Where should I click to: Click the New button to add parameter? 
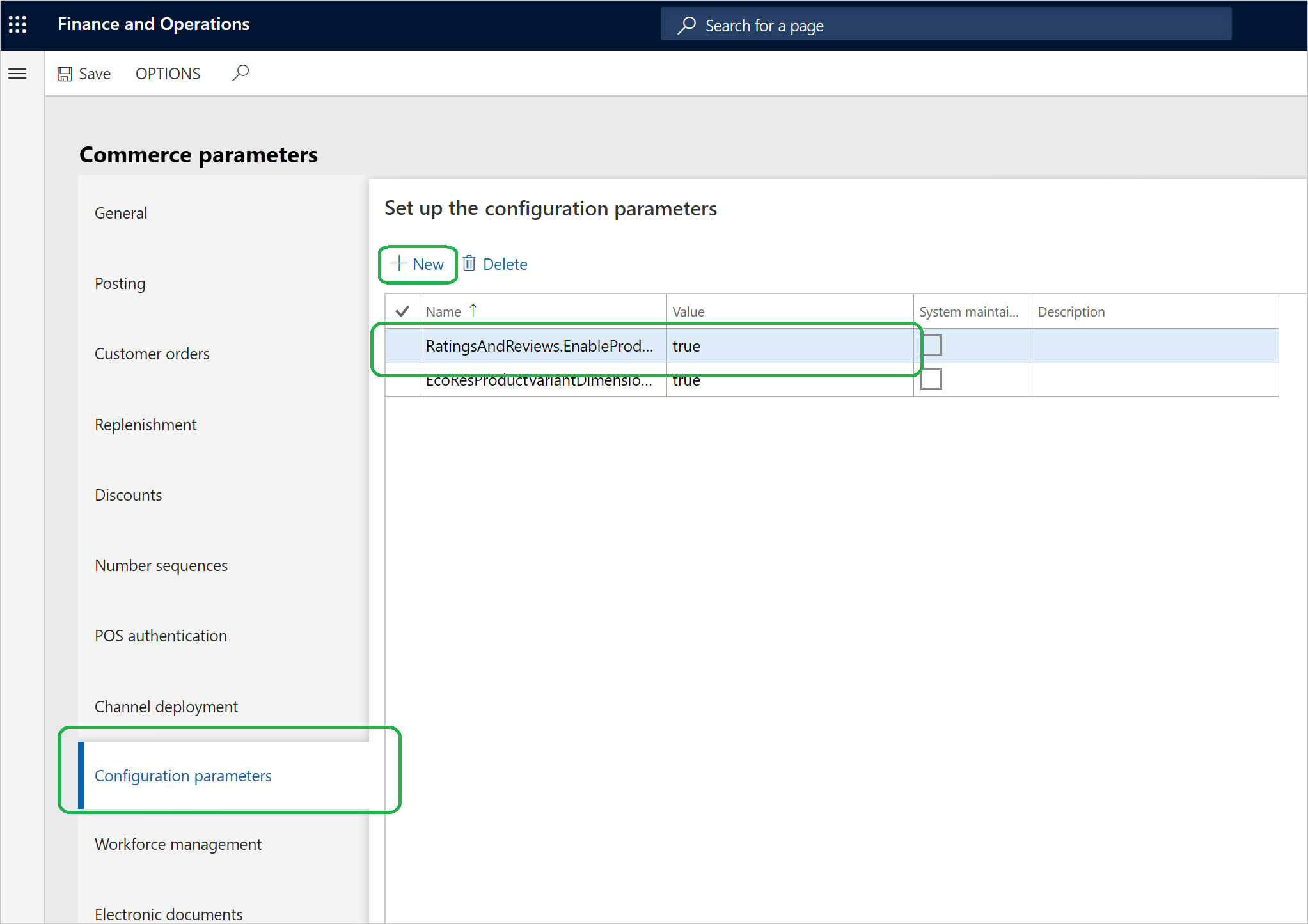coord(417,264)
